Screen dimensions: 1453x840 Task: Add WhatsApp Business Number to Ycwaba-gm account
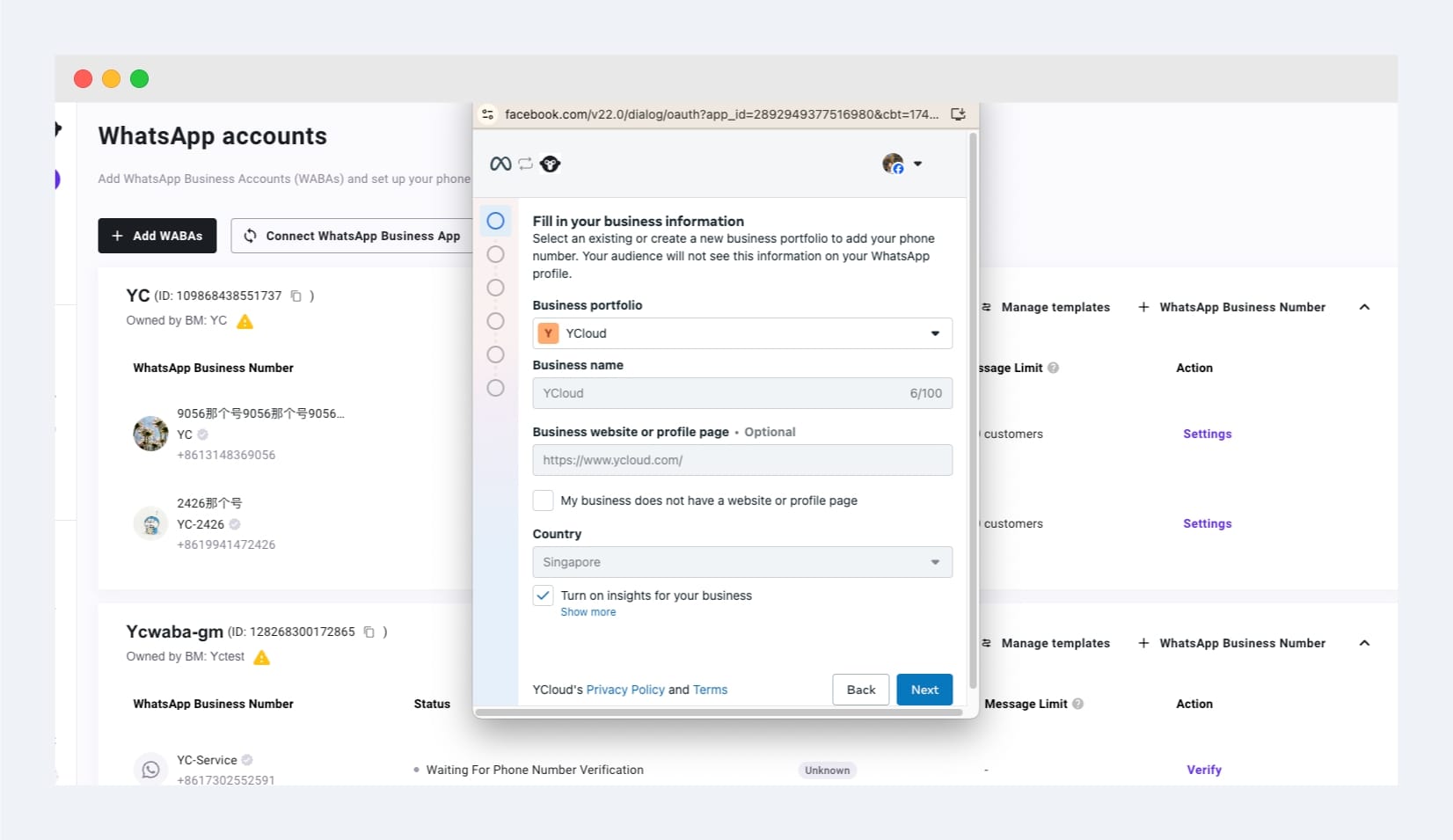[1231, 643]
